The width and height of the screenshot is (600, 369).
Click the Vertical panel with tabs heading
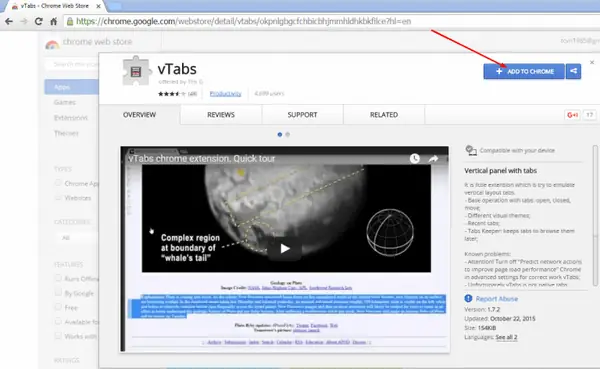[x=501, y=171]
